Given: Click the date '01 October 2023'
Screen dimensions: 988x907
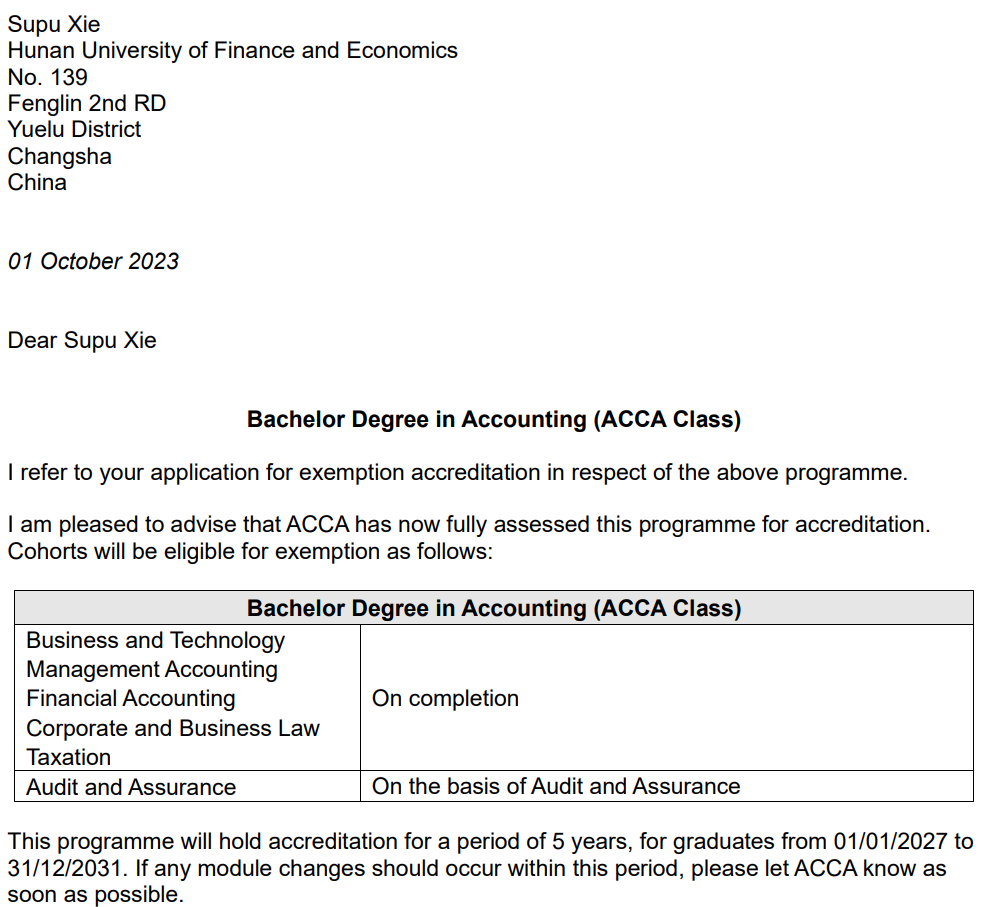Looking at the screenshot, I should click(x=93, y=261).
